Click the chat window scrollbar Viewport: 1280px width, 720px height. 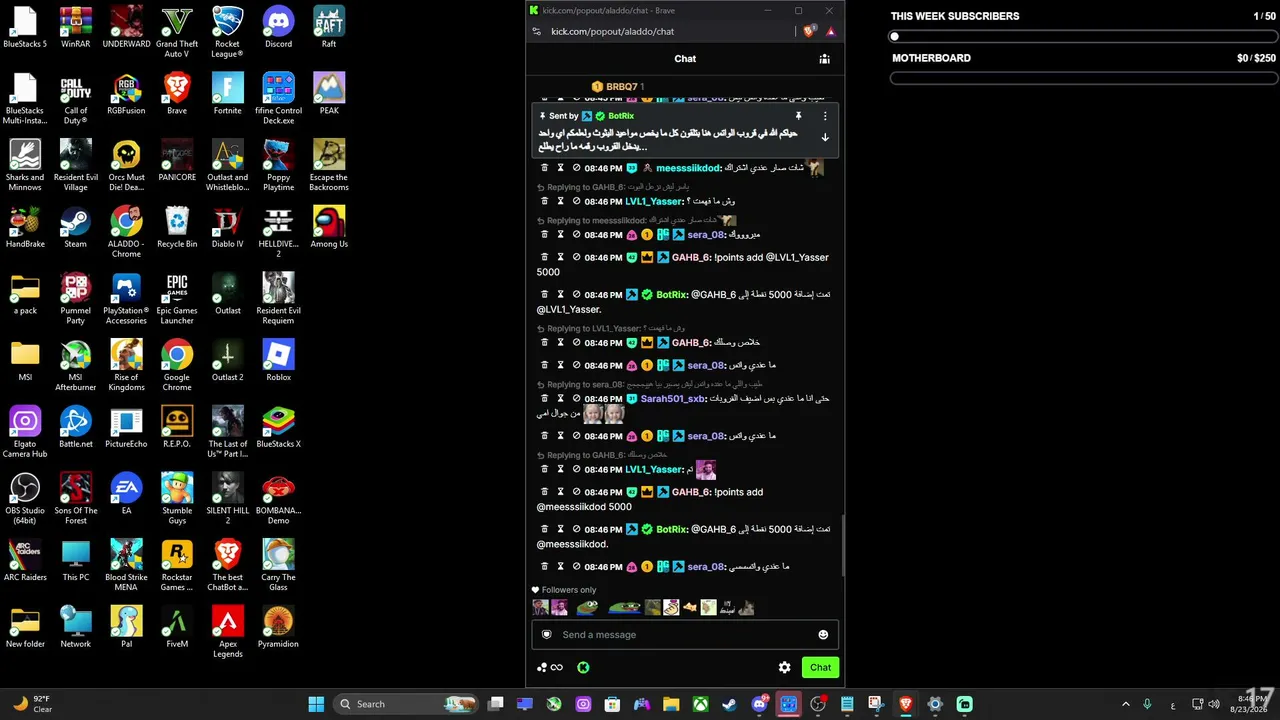point(842,545)
